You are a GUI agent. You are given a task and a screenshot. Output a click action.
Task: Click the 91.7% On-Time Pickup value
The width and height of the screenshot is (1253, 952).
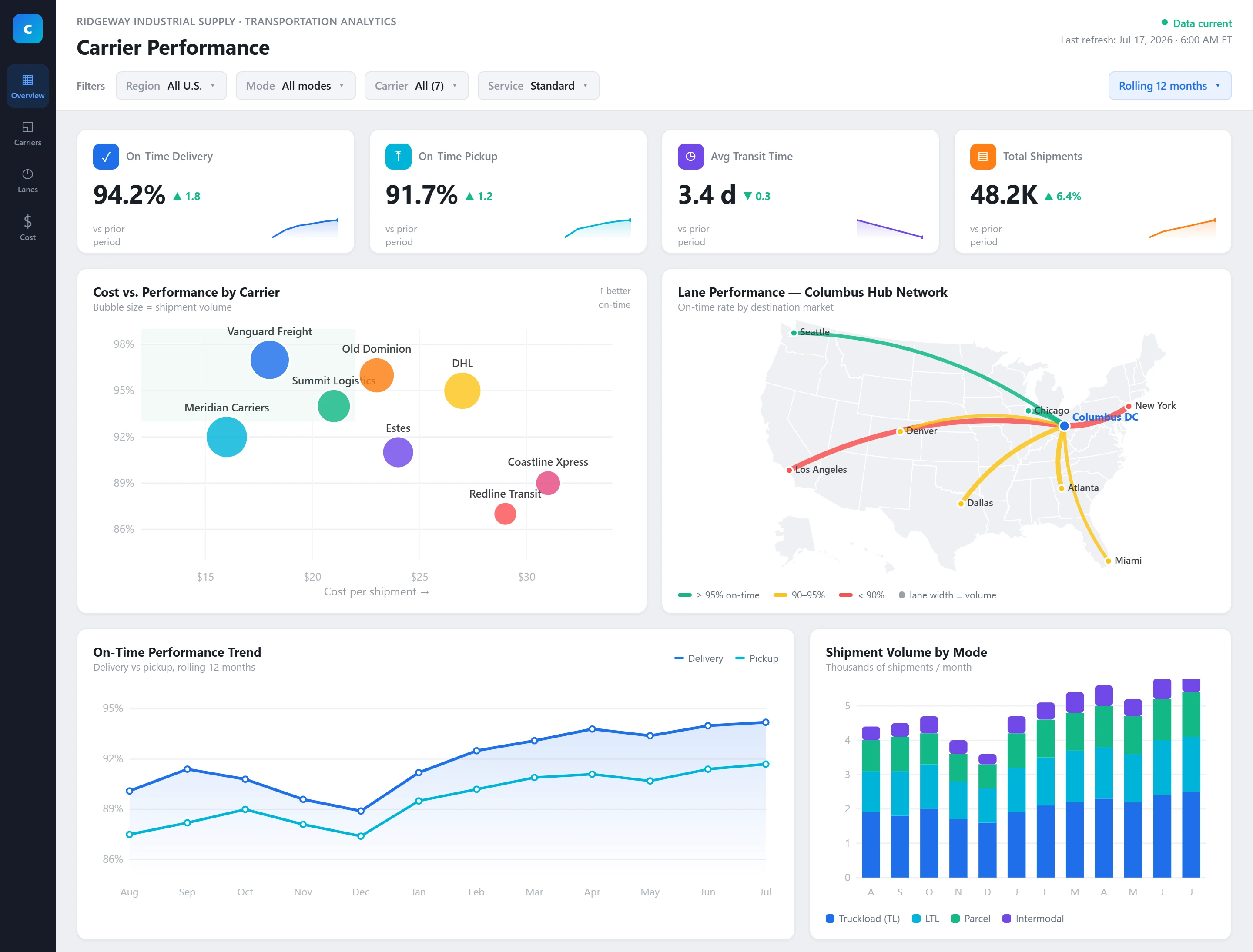tap(421, 195)
